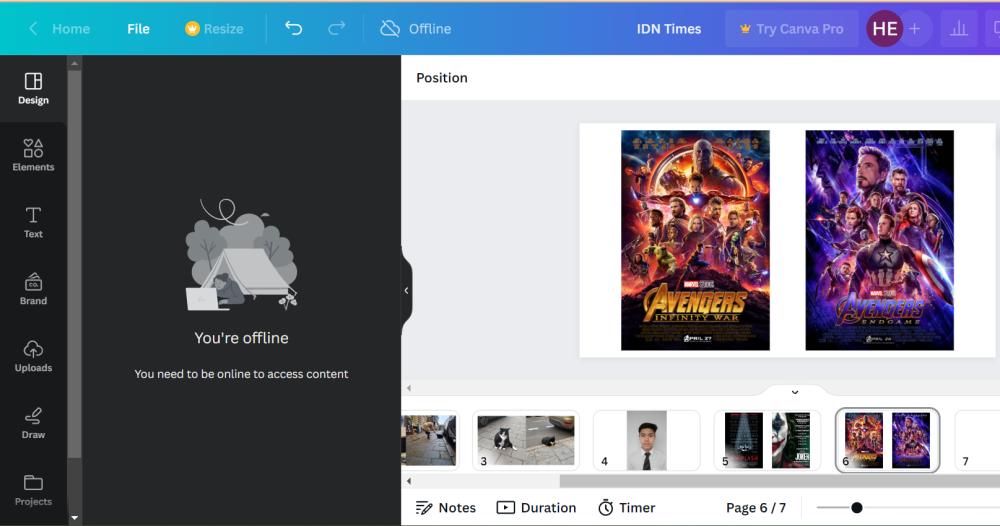Click the side panel scroll up arrow
The image size is (1000, 526).
[x=75, y=63]
